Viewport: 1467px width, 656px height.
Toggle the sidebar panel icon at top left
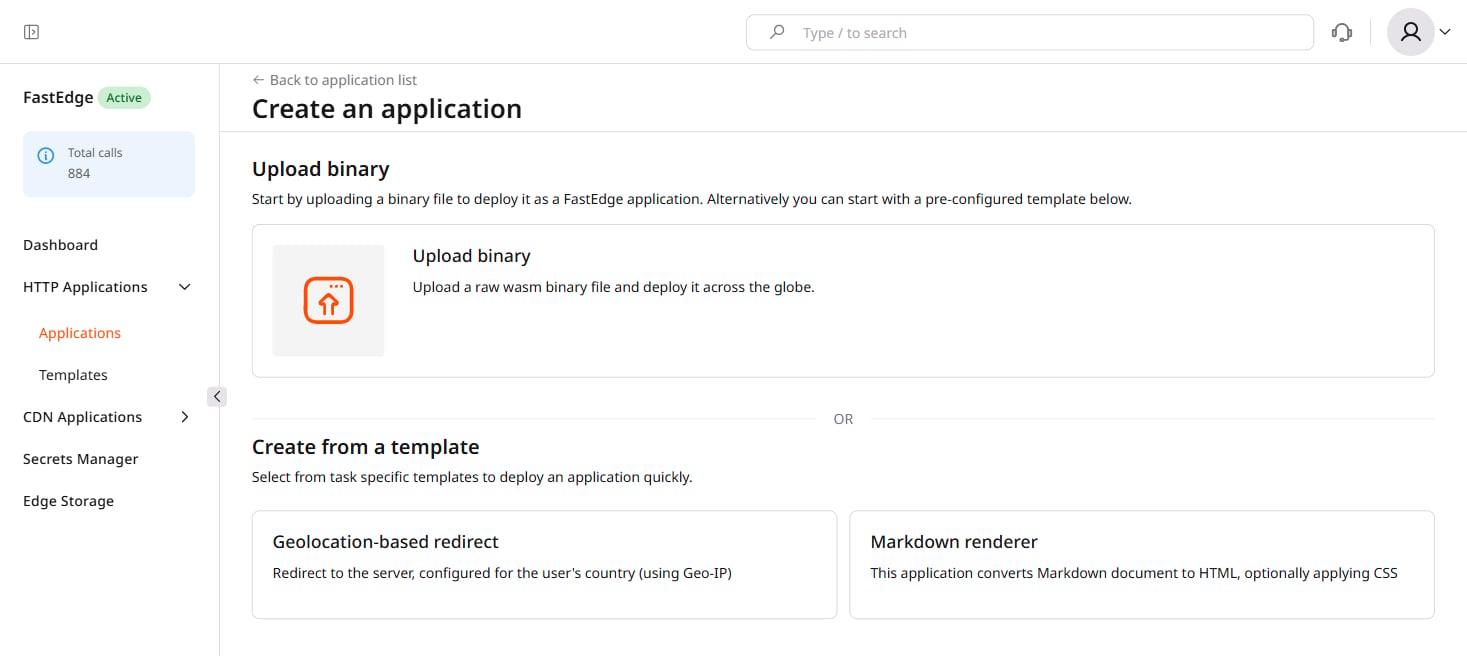click(x=31, y=32)
